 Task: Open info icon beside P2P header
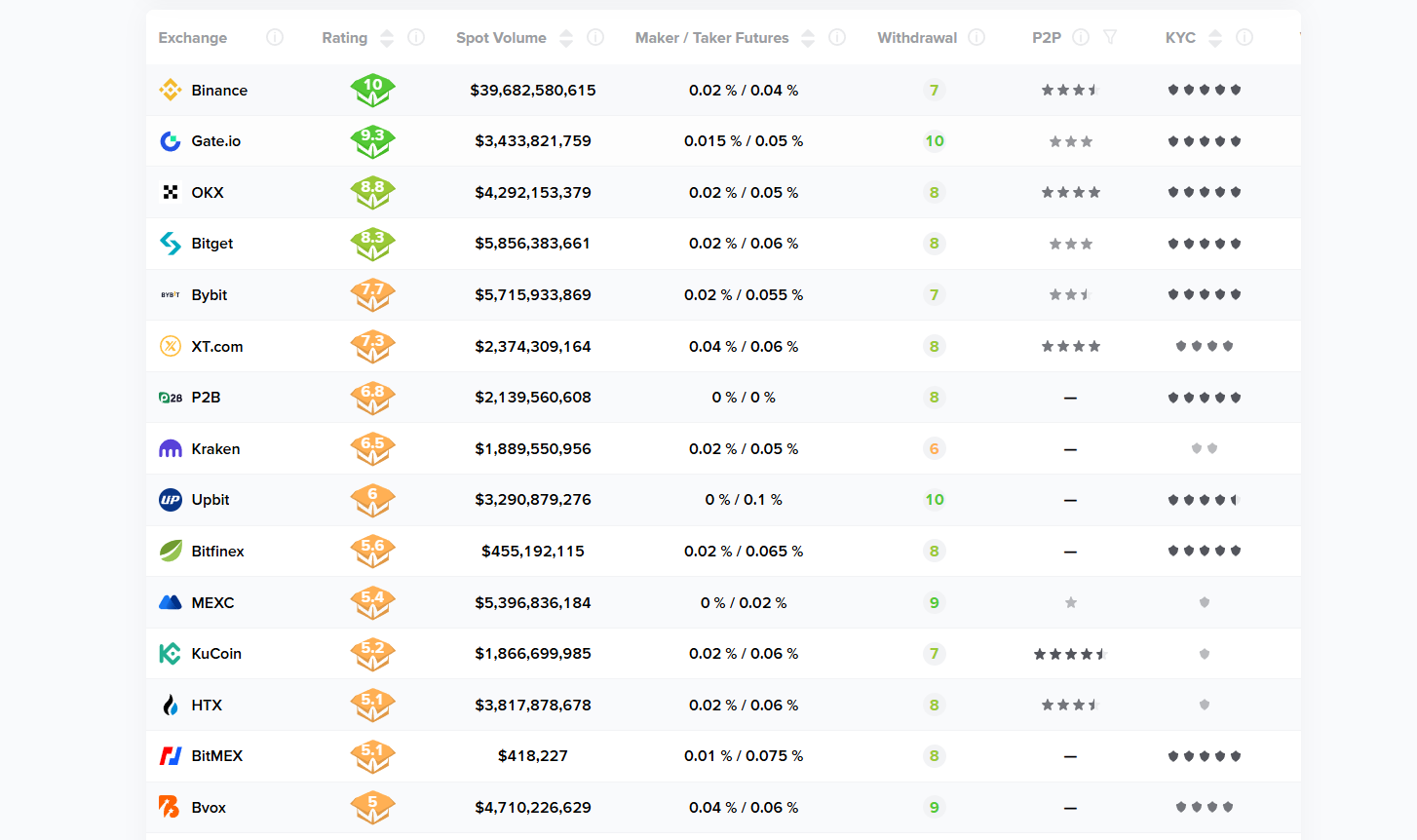click(x=1081, y=37)
